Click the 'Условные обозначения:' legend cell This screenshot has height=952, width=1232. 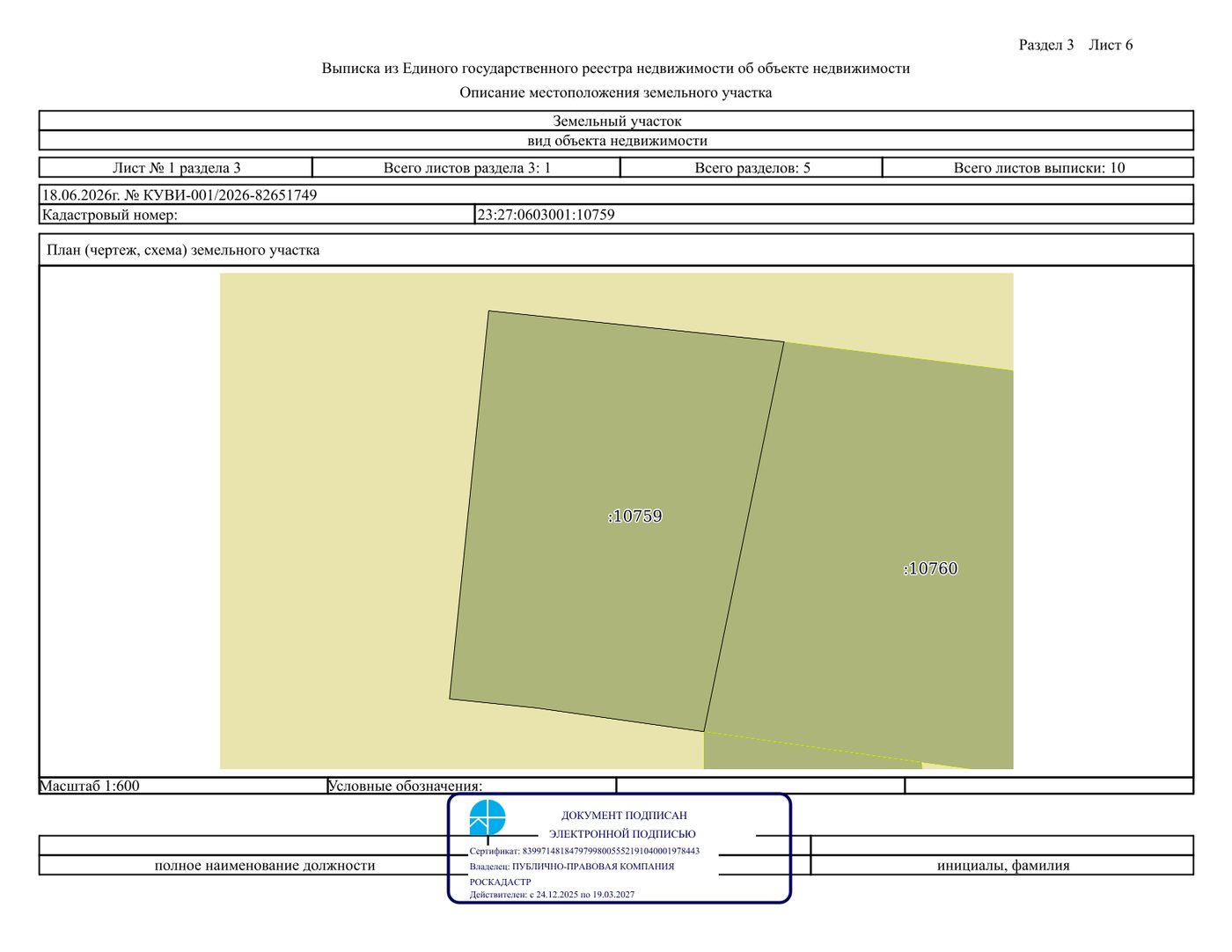[x=471, y=787]
